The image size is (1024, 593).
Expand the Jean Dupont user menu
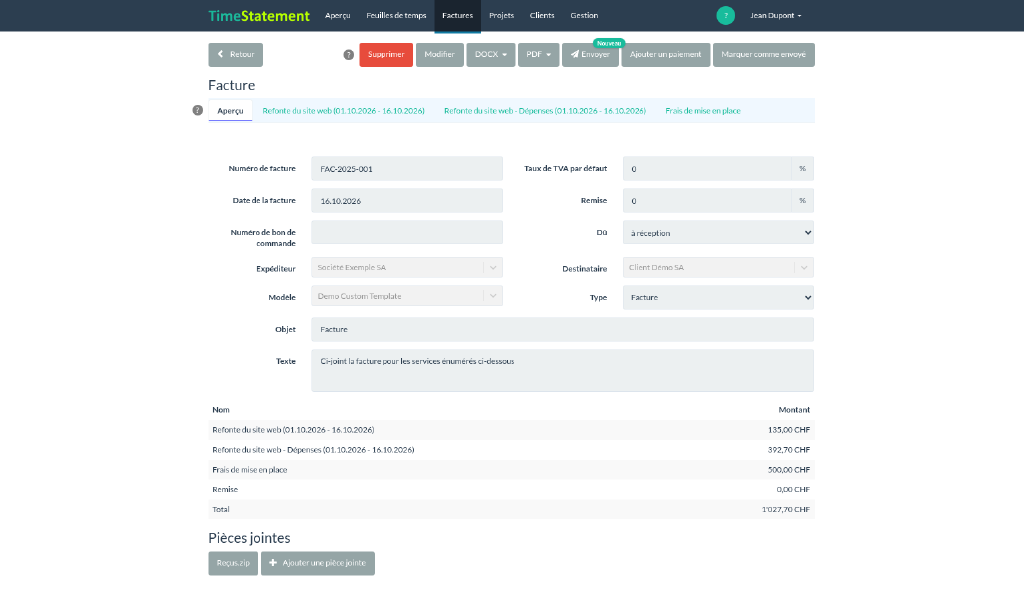775,16
